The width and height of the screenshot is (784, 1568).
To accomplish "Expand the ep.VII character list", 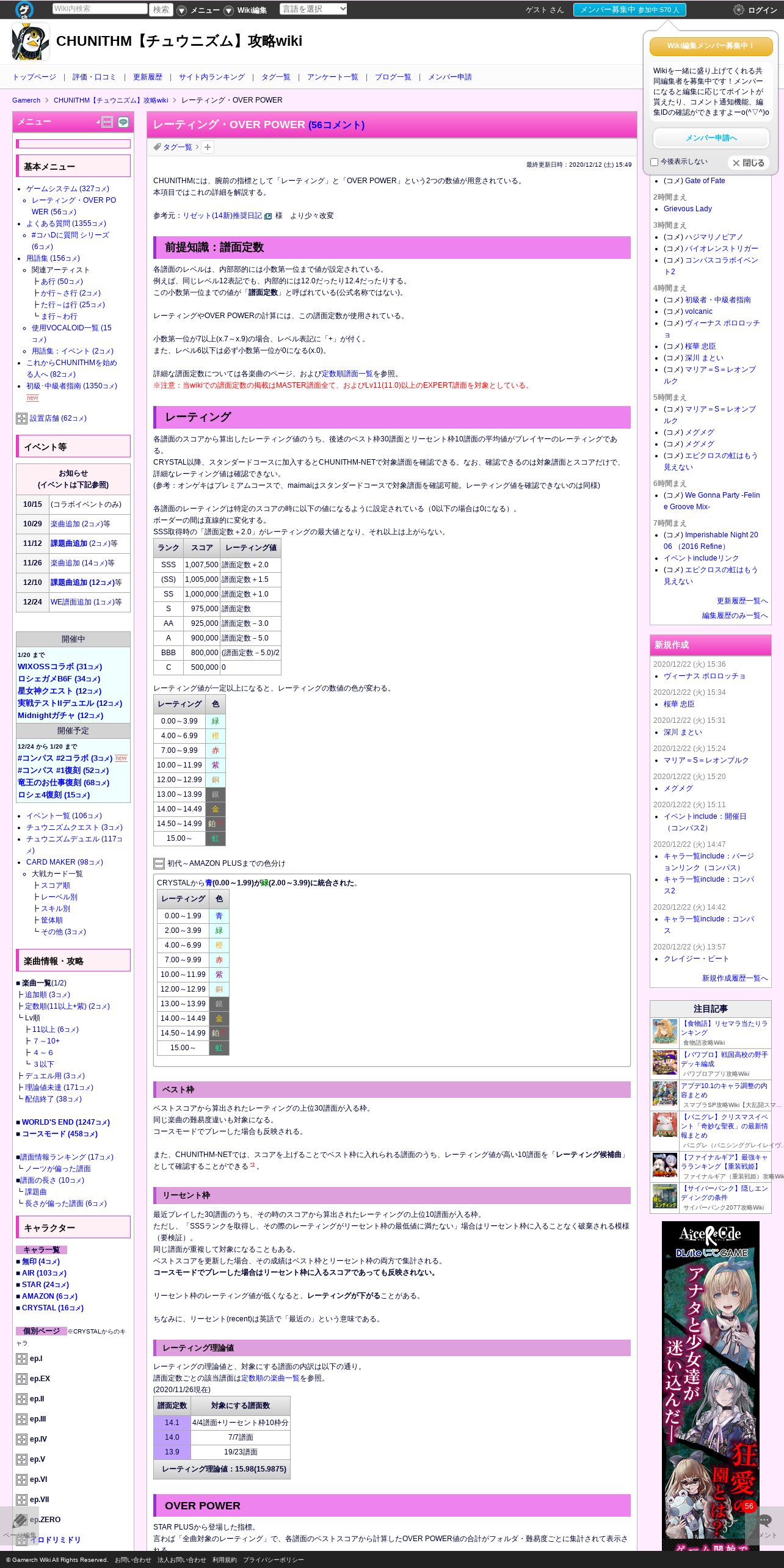I will [21, 1500].
